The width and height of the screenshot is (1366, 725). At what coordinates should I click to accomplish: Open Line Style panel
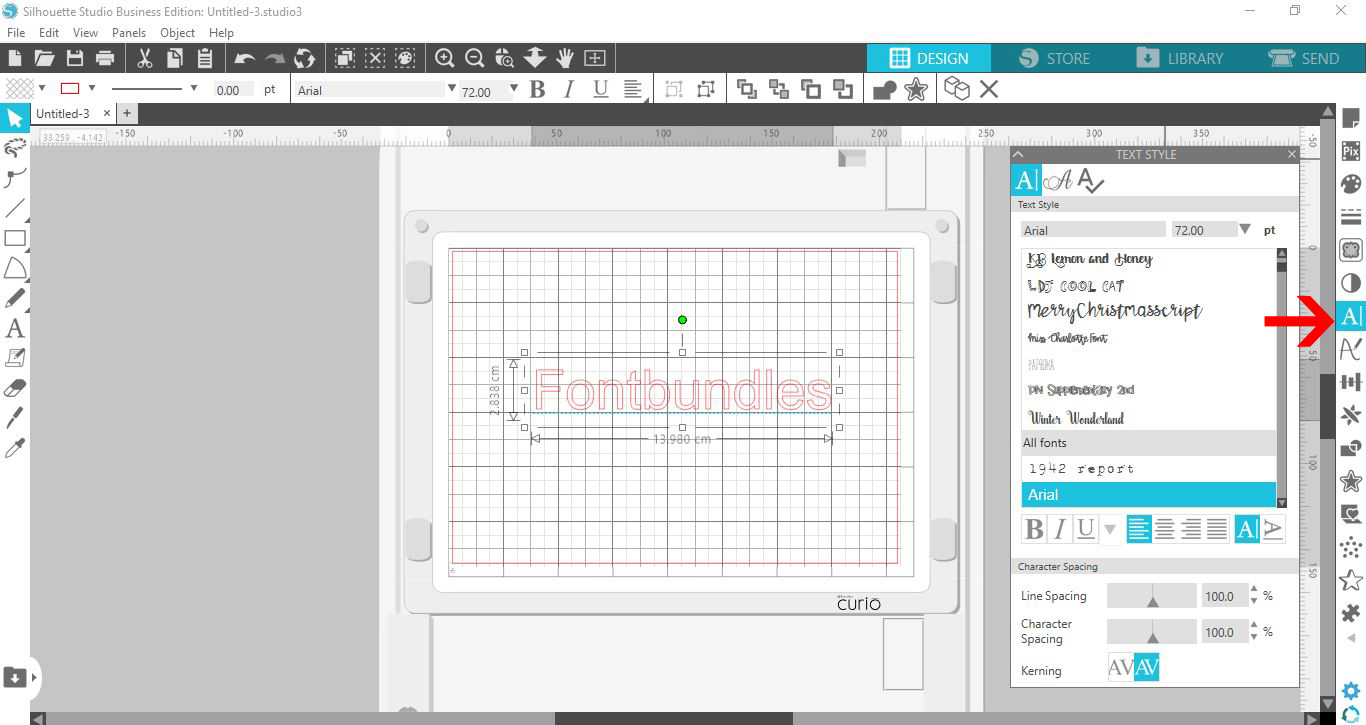tap(1351, 217)
